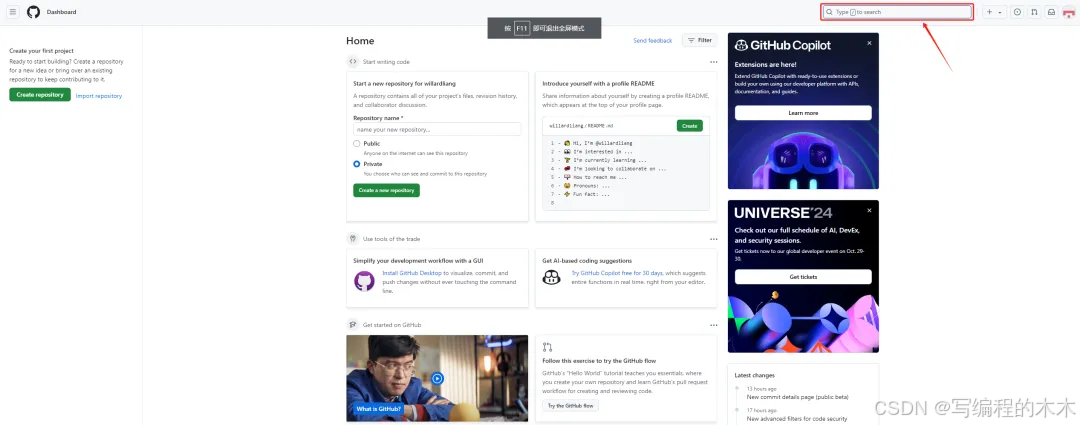Open the user avatar menu
The height and width of the screenshot is (425, 1080).
tap(1069, 12)
